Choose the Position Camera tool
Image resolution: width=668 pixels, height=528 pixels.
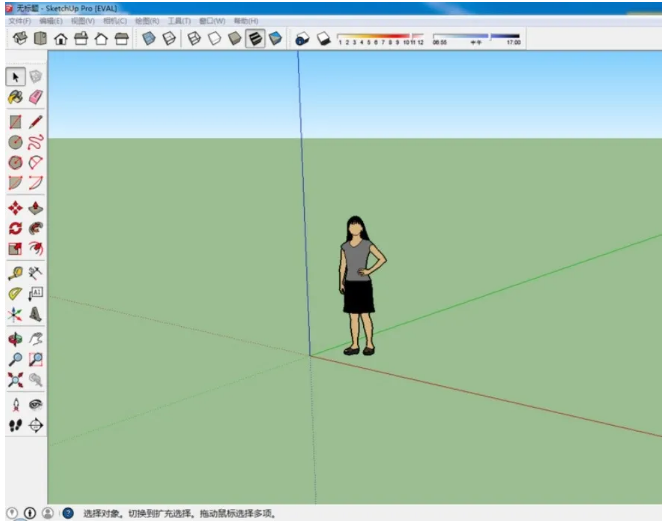click(15, 405)
